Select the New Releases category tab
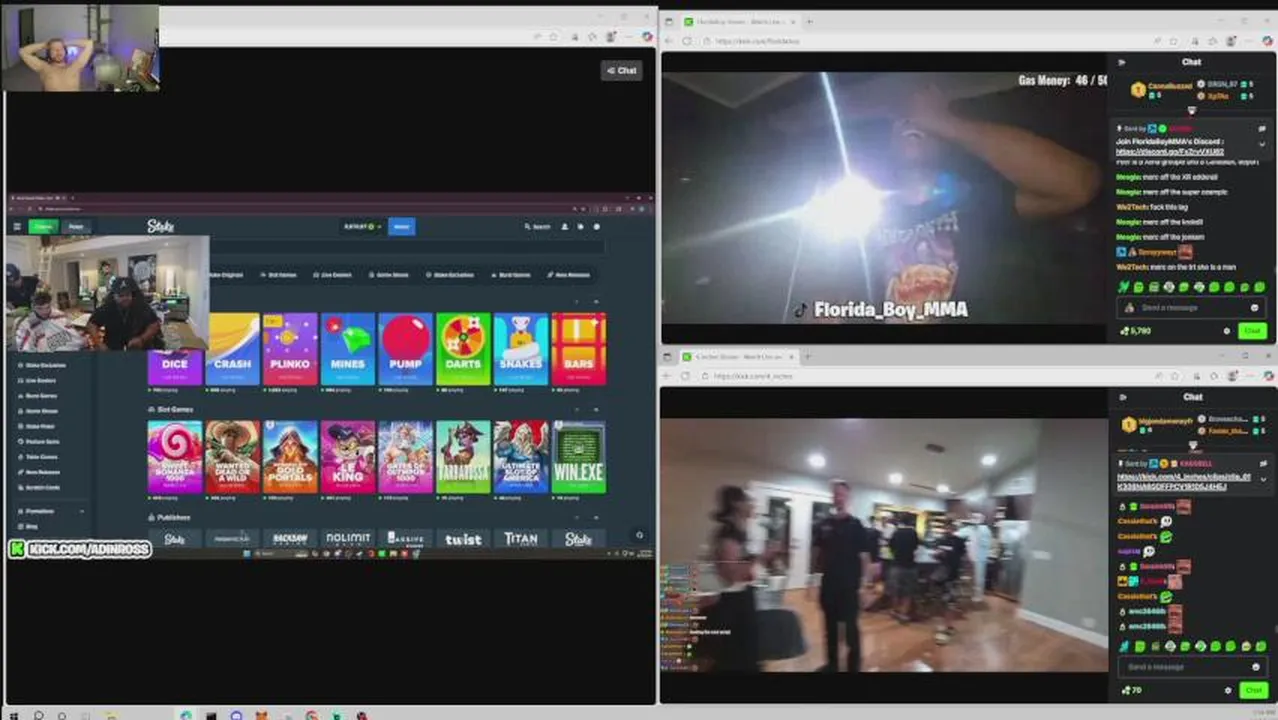The height and width of the screenshot is (720, 1278). point(569,274)
